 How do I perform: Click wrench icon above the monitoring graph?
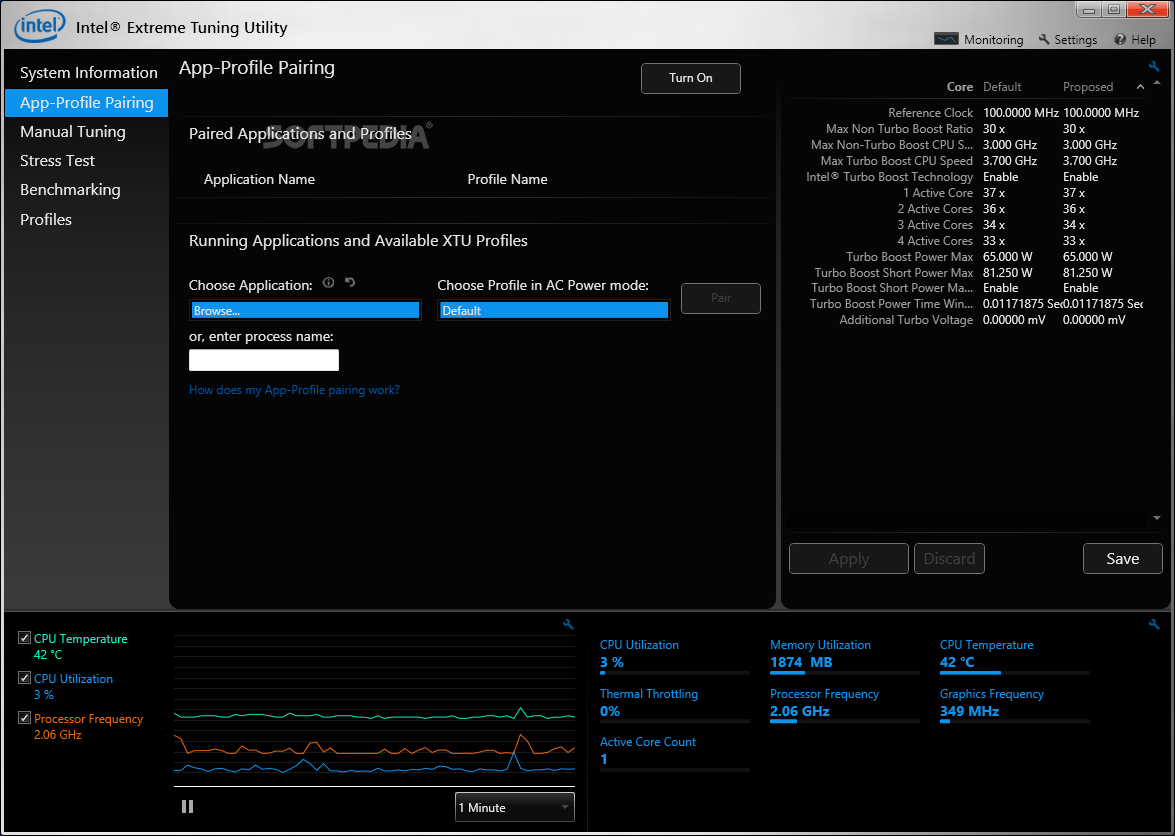coord(568,624)
